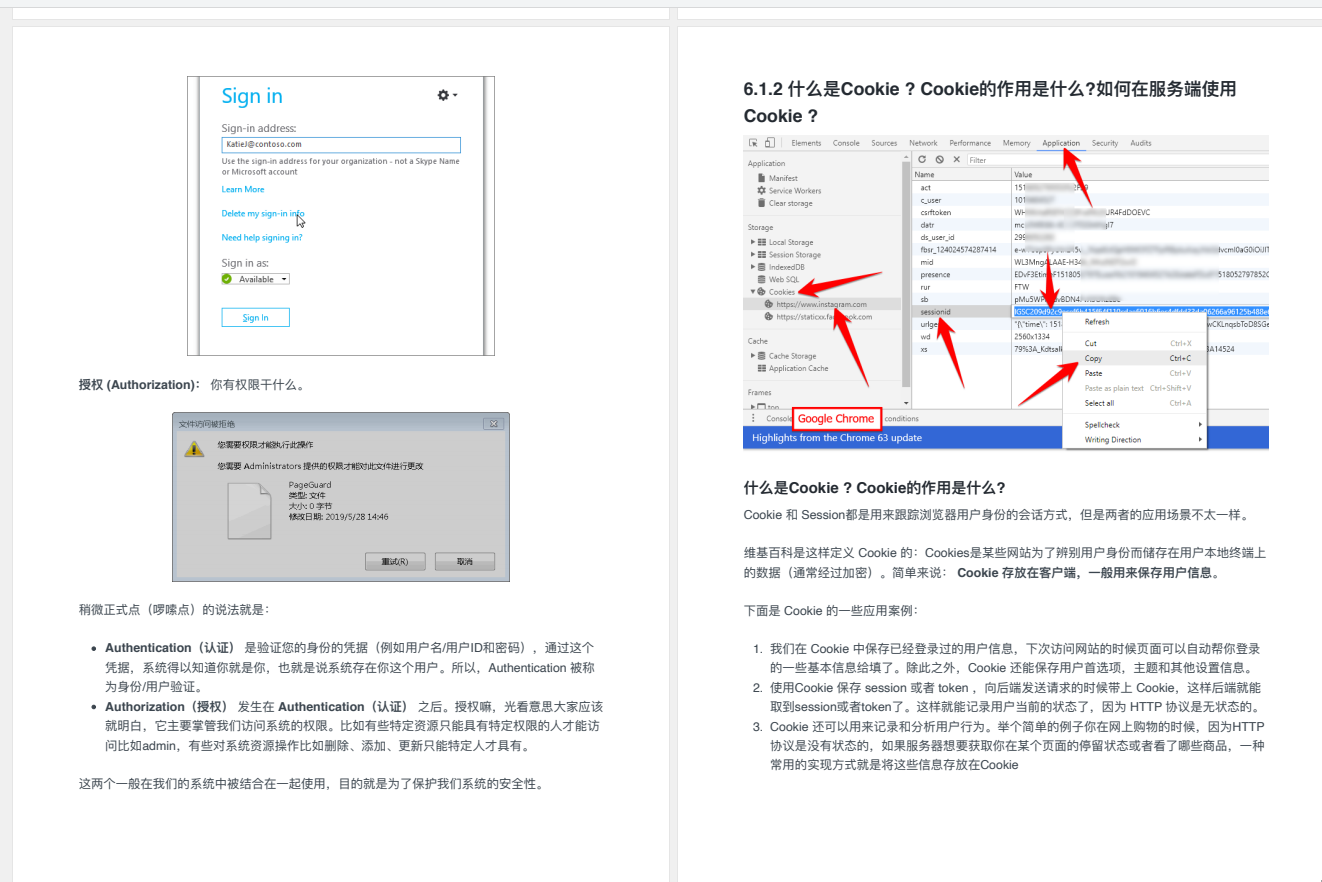This screenshot has width=1322, height=882.
Task: Toggle the DevTools device toolbar icon
Action: 769,143
